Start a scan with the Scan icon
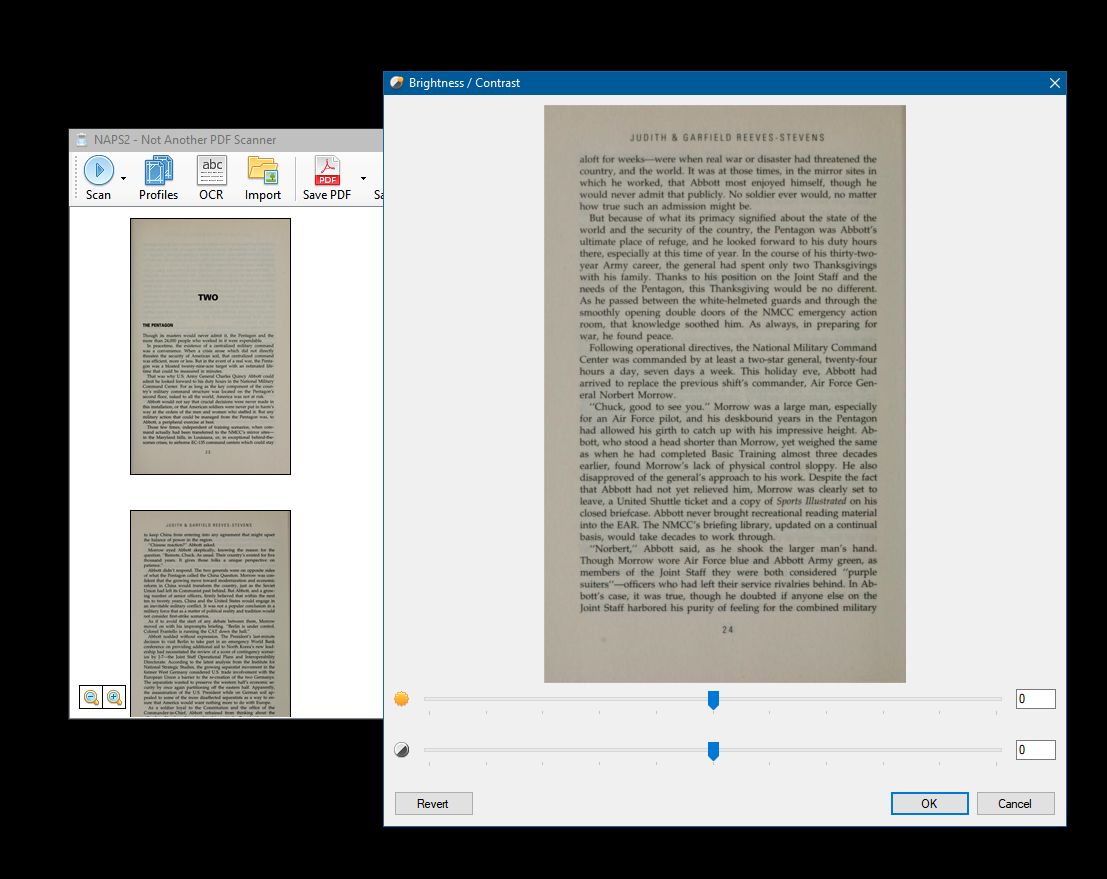 point(99,177)
